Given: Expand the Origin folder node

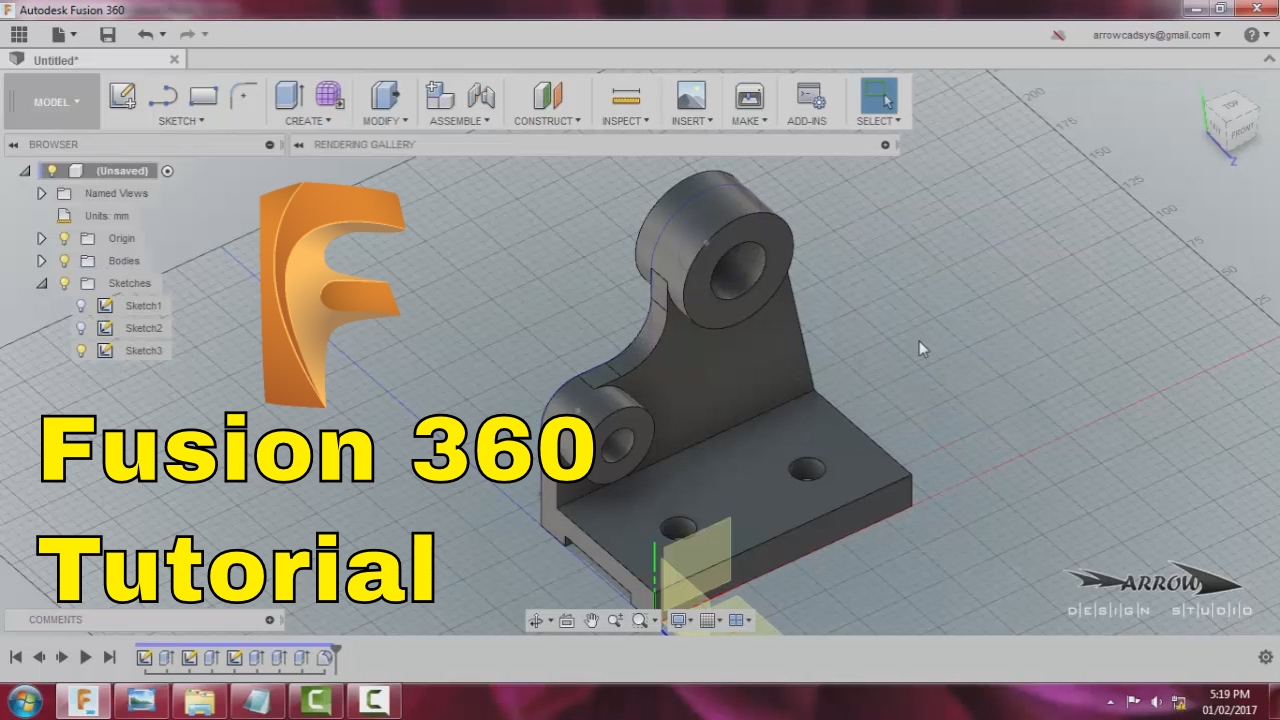Looking at the screenshot, I should click(41, 239).
